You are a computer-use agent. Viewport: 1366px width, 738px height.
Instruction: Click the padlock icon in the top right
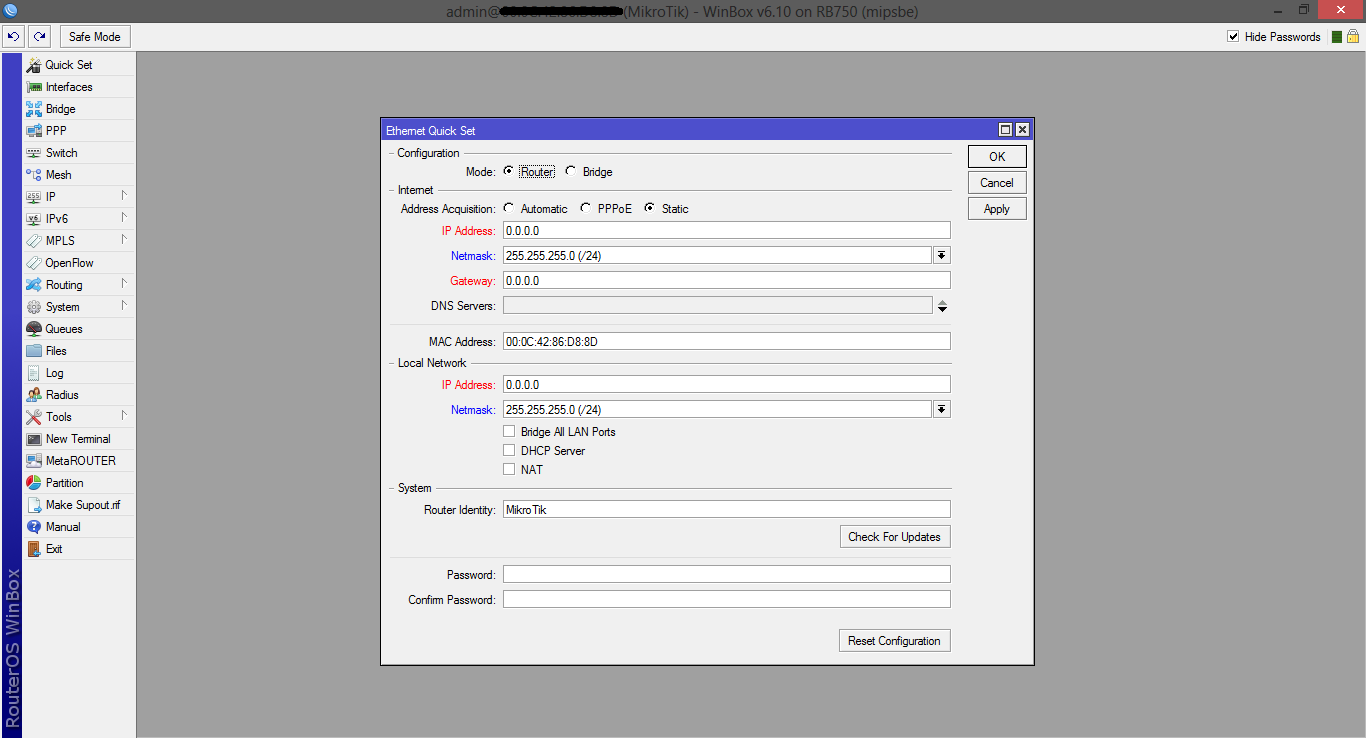tap(1353, 37)
